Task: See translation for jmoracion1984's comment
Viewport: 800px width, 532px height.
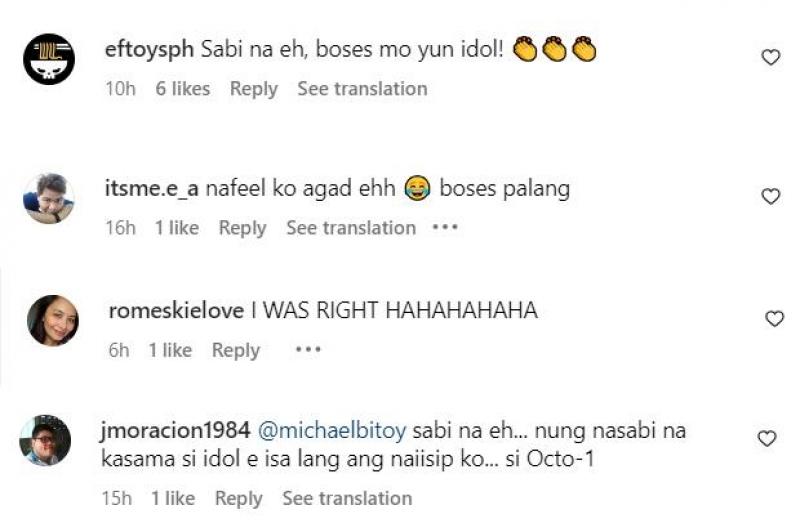Action: coord(347,498)
